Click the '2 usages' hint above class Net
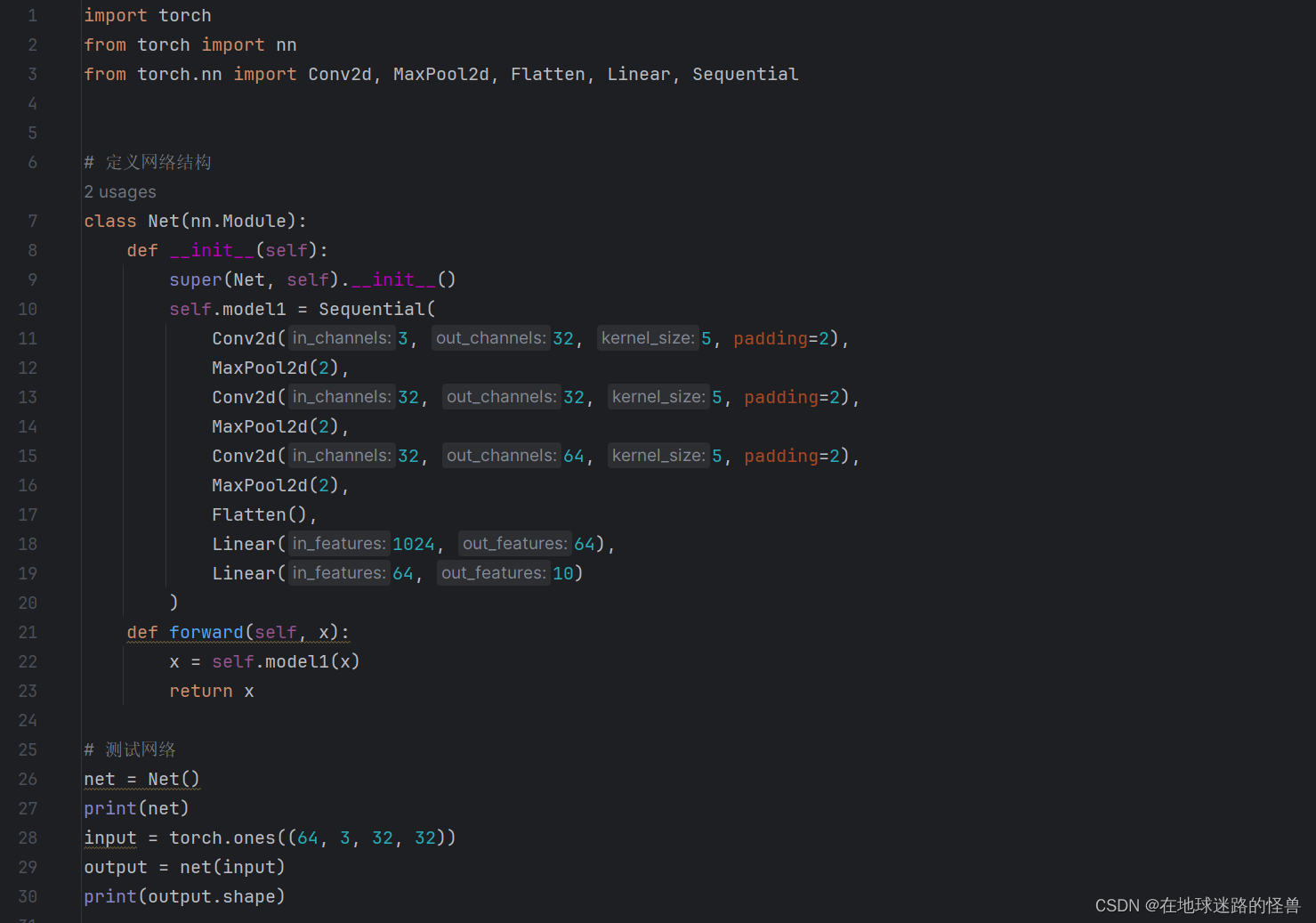The height and width of the screenshot is (923, 1316). click(x=120, y=192)
